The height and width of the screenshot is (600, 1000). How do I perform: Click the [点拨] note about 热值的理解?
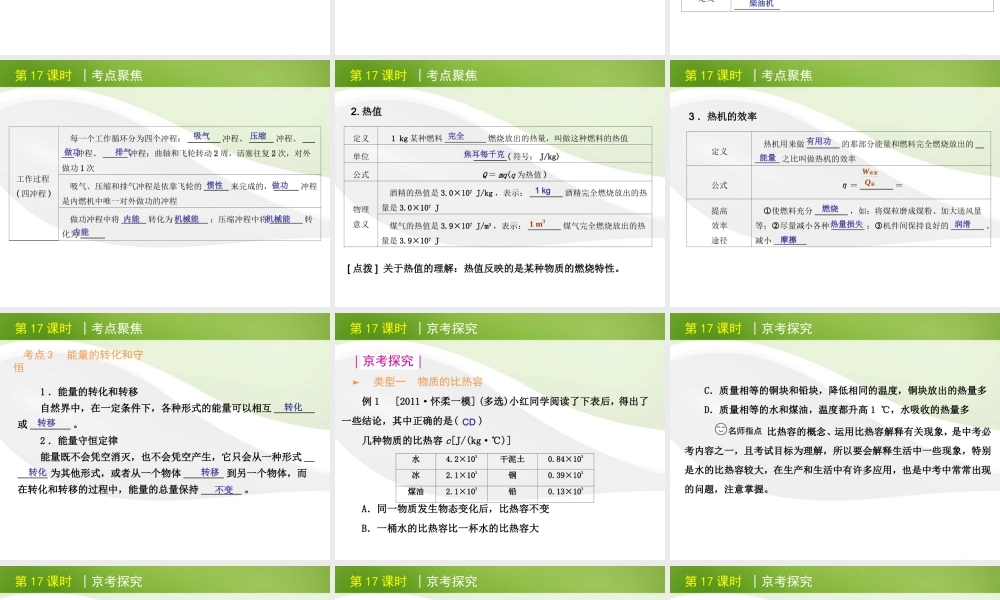483,268
